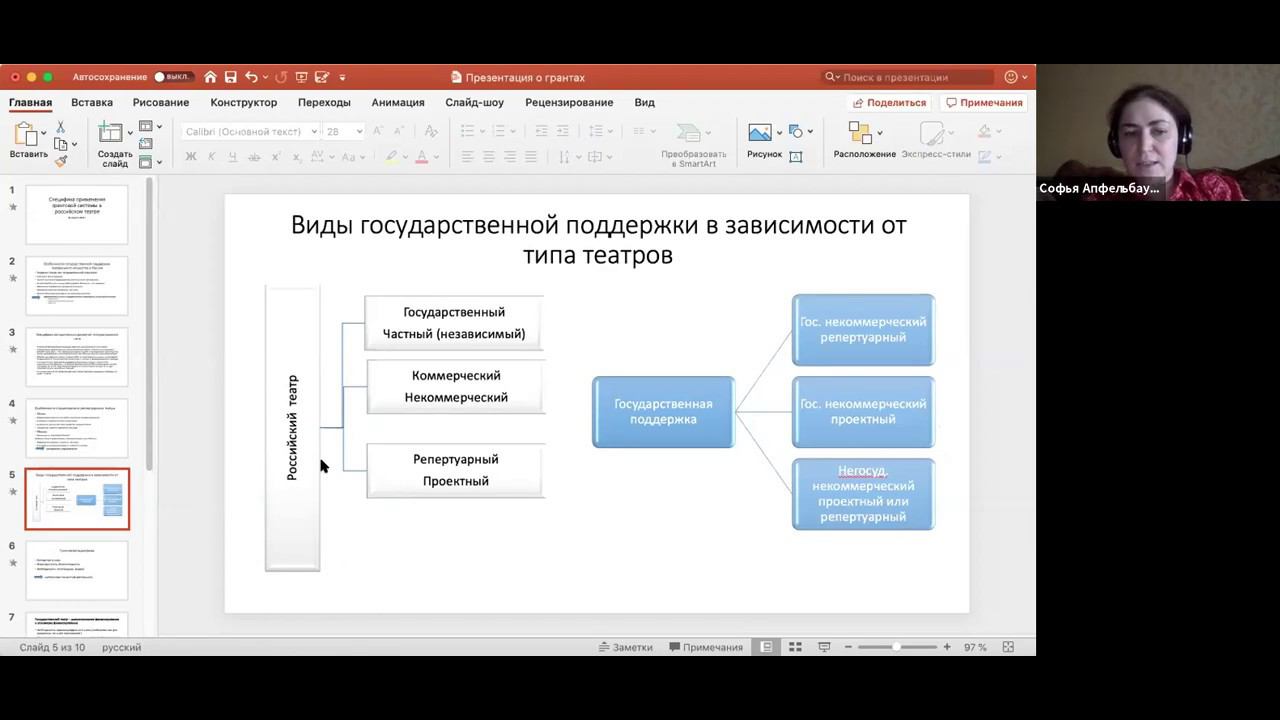1280x720 pixels.
Task: Open the Рецензирование tab
Action: coord(569,102)
